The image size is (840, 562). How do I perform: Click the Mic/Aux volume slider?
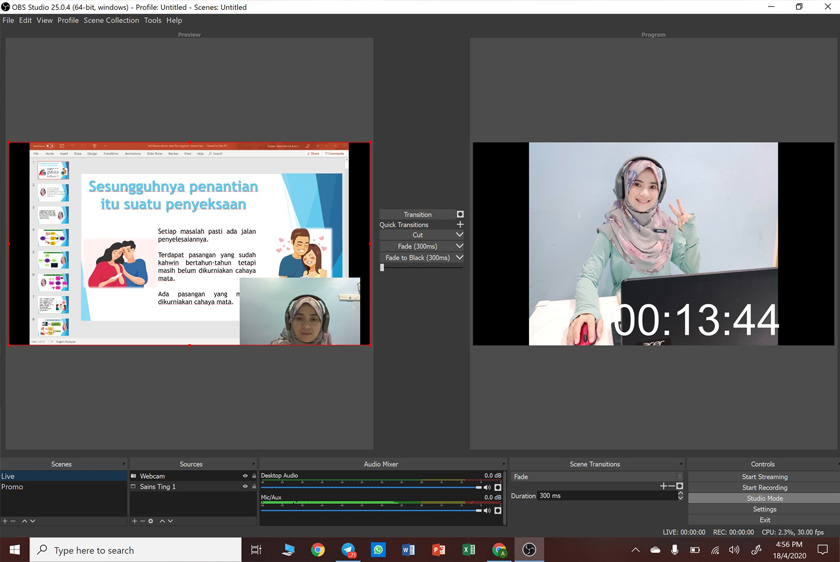(x=370, y=511)
